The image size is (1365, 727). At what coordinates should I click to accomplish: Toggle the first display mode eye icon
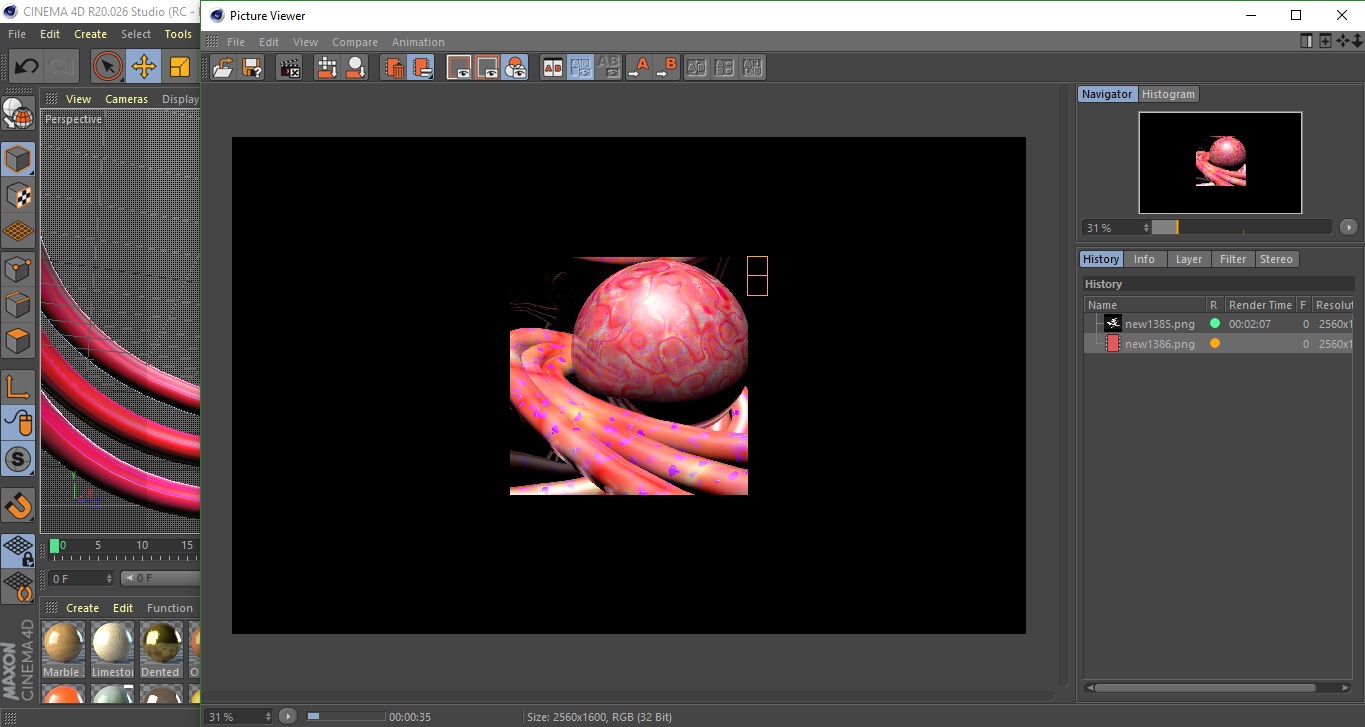(x=459, y=67)
